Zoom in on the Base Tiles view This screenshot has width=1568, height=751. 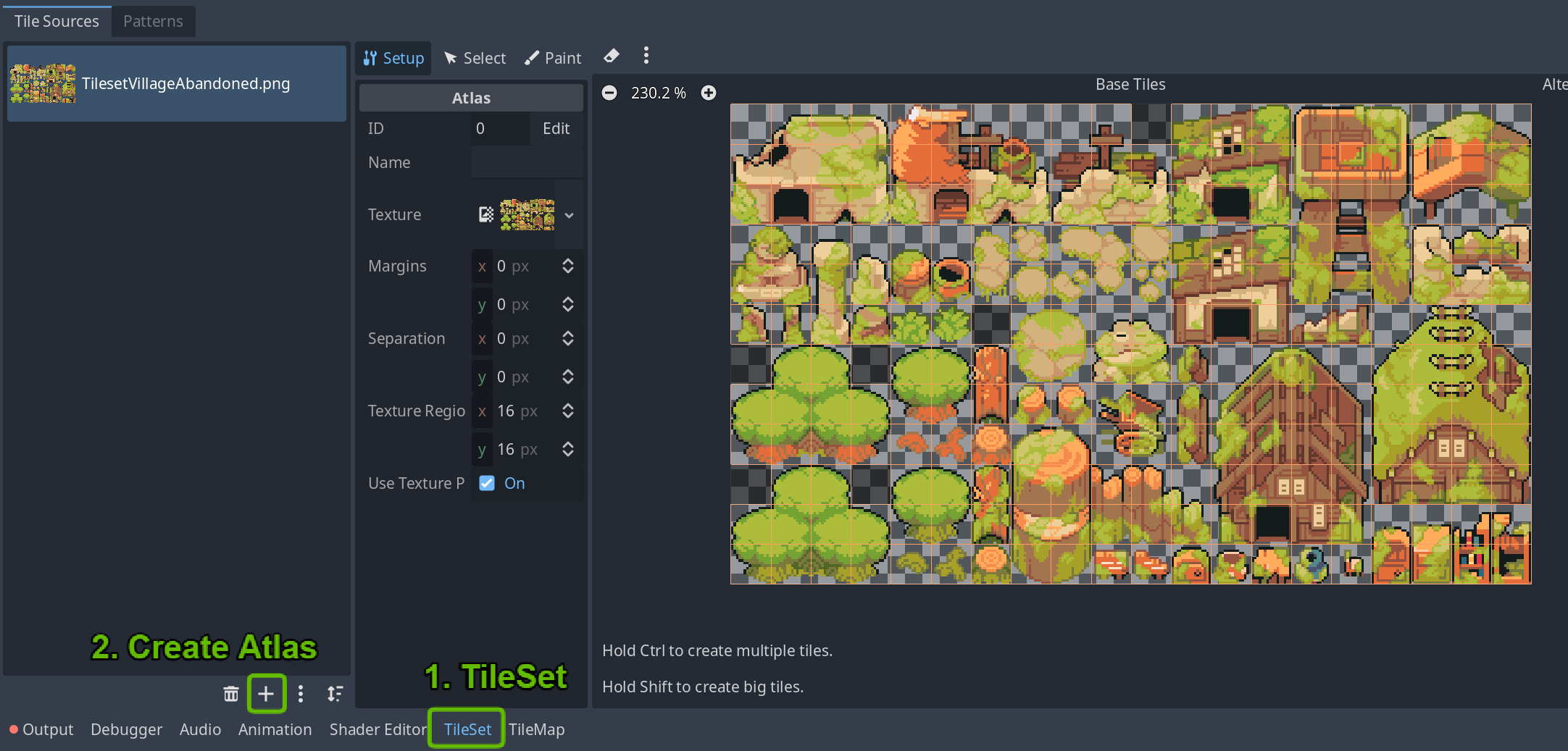point(709,93)
